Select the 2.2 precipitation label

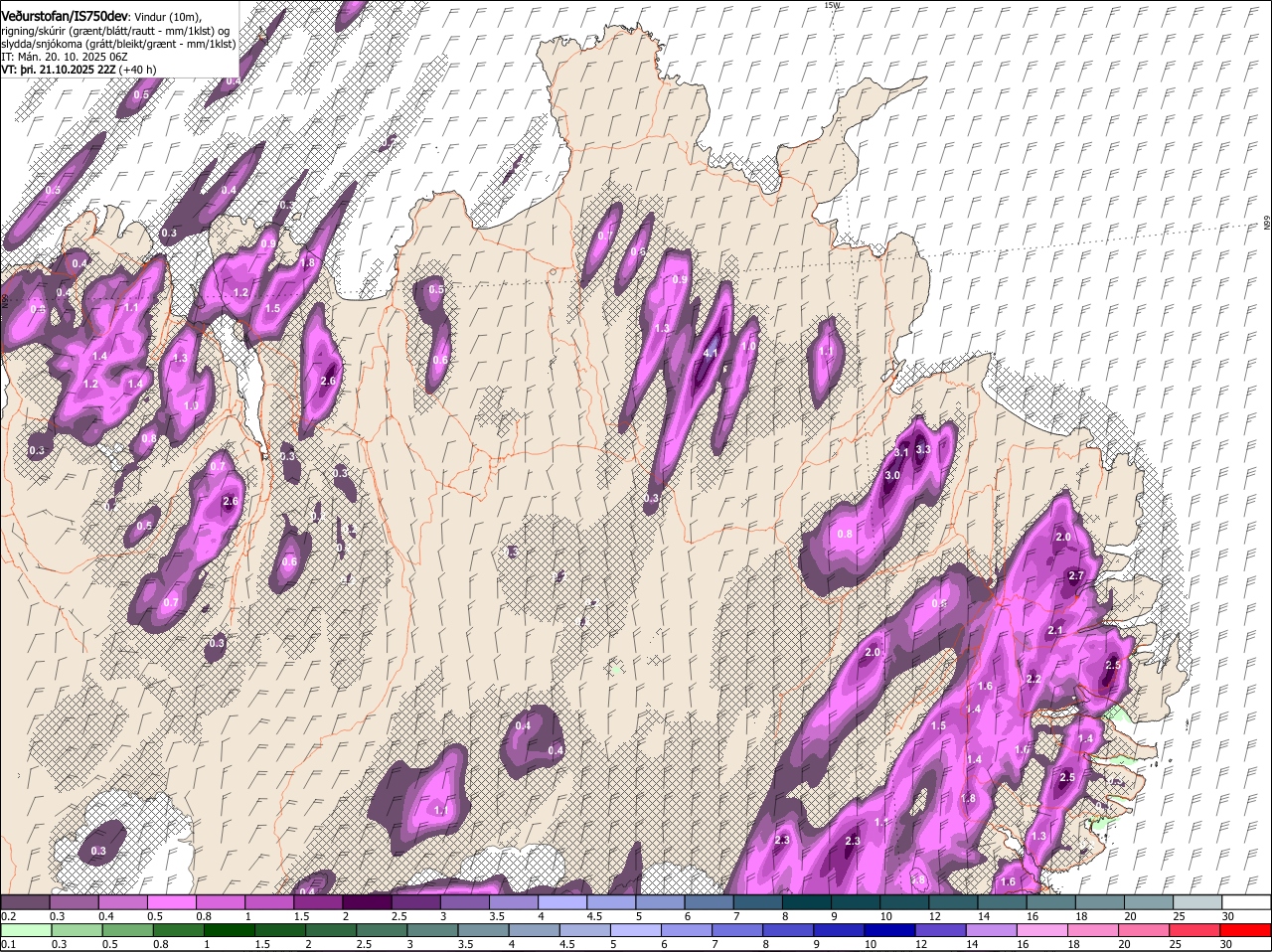pyautogui.click(x=1033, y=679)
